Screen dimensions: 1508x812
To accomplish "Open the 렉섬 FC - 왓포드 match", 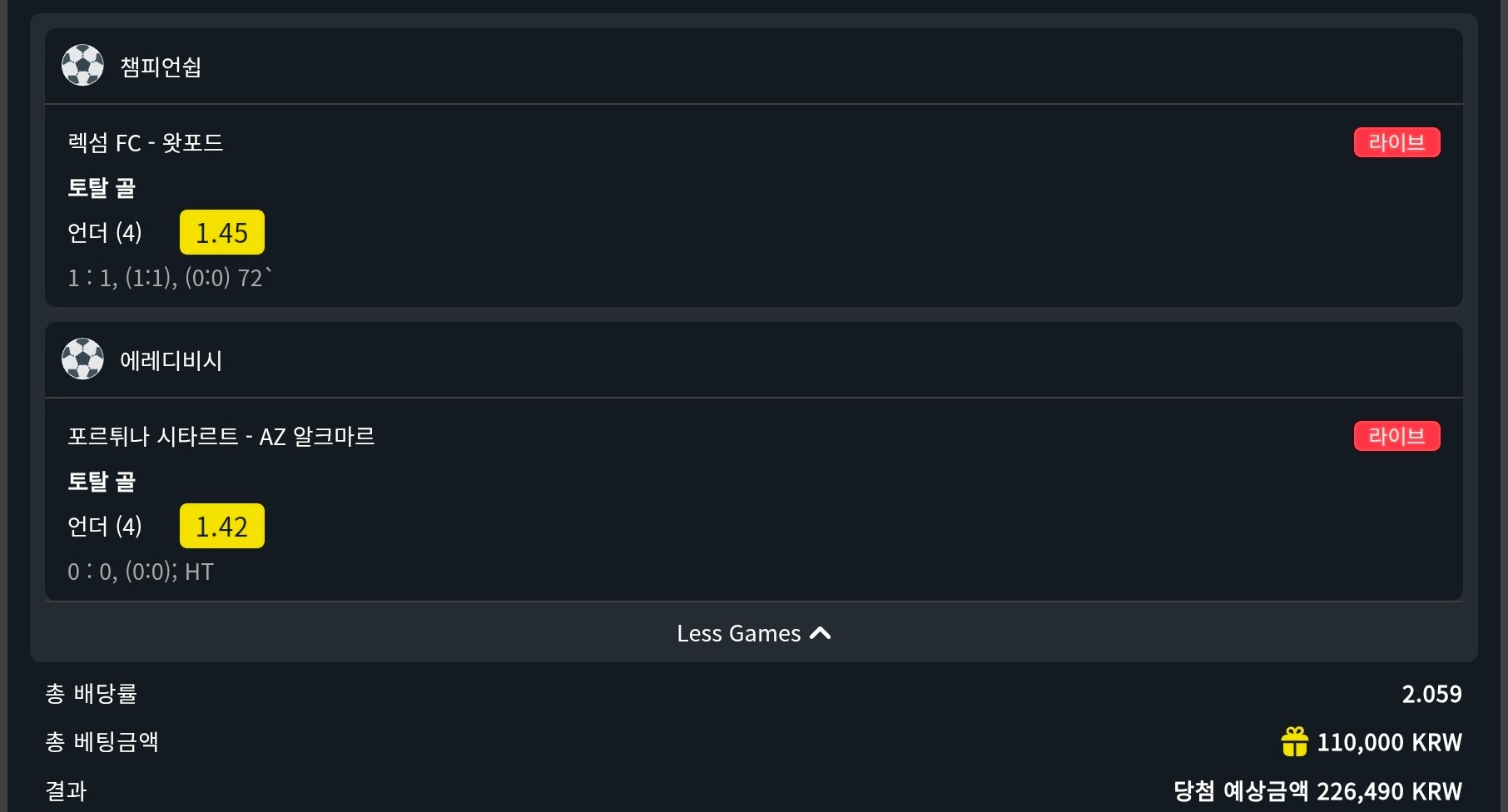I will coord(146,143).
